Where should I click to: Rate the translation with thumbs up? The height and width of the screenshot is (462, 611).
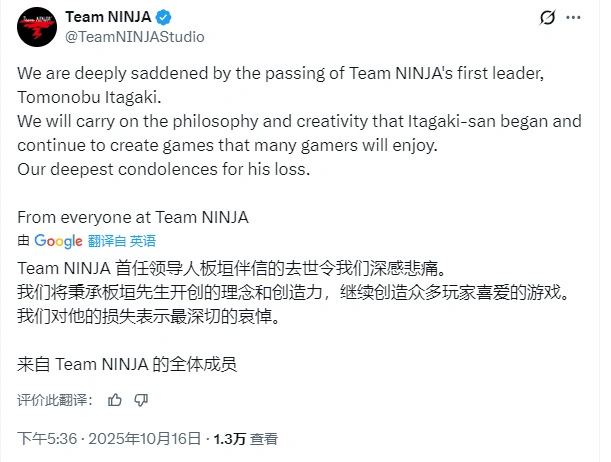click(115, 400)
